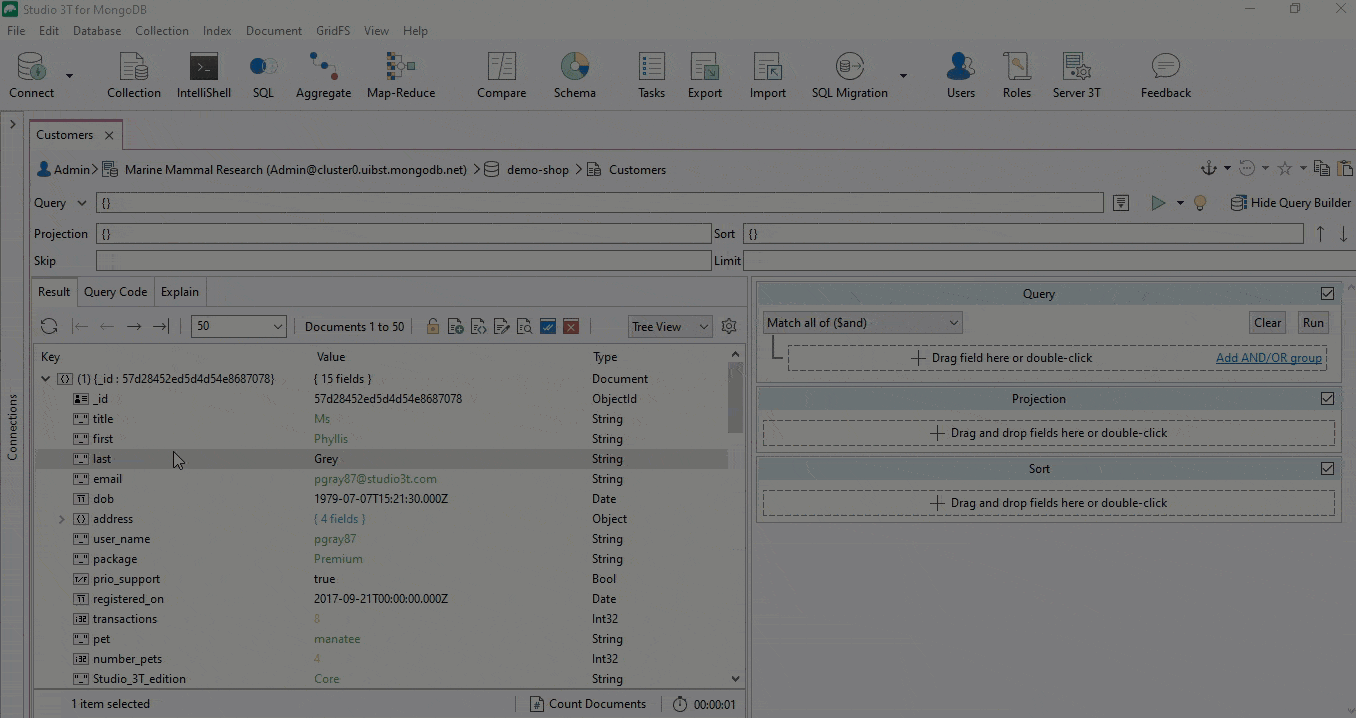Collapse the first document row
Viewport: 1356px width, 718px height.
click(45, 379)
